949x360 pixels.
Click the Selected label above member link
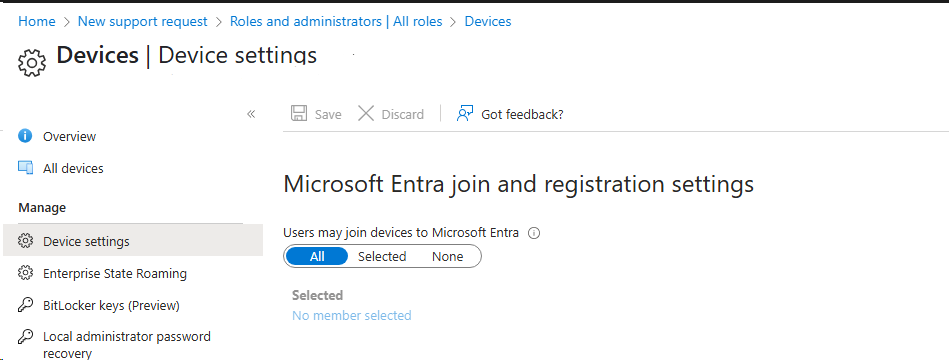(x=318, y=295)
